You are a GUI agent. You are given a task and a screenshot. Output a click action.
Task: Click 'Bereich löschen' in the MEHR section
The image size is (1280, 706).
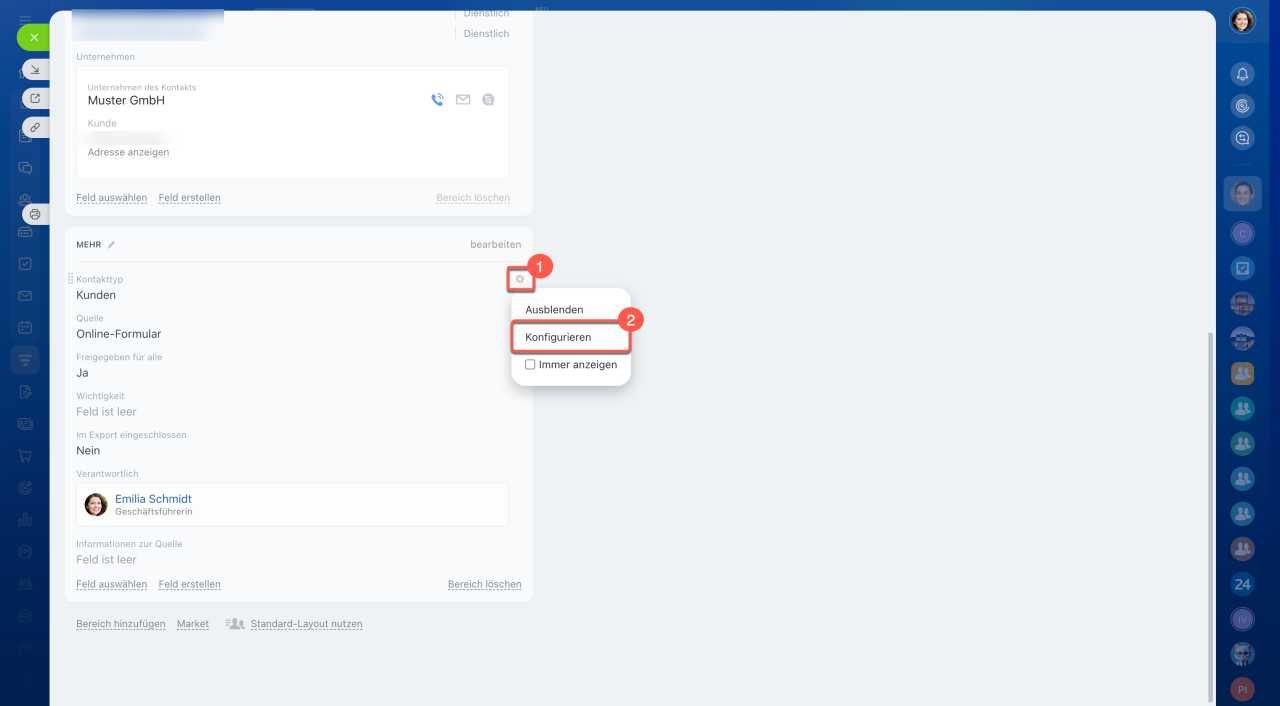point(485,584)
